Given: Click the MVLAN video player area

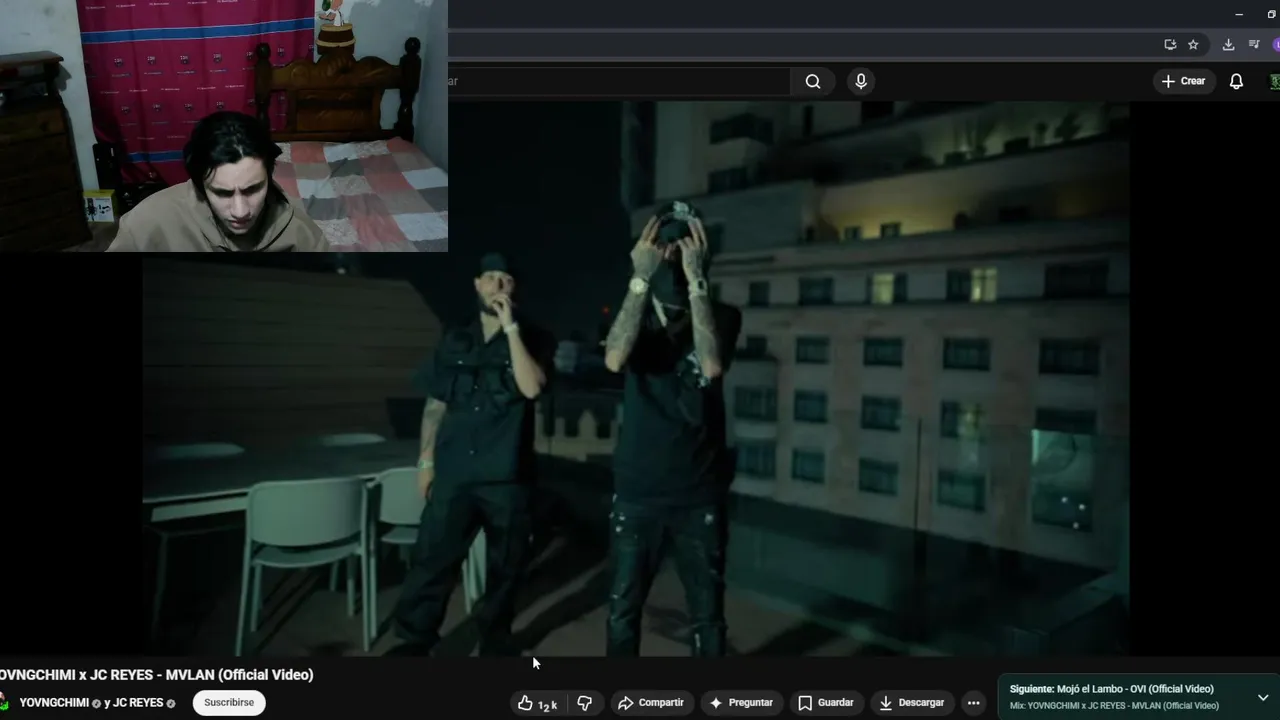Looking at the screenshot, I should point(636,378).
